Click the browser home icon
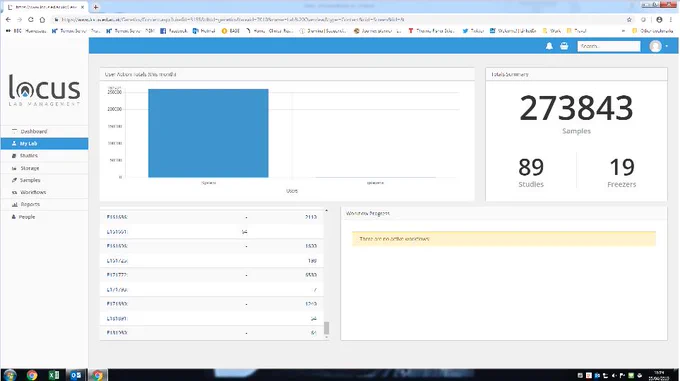 [42, 20]
